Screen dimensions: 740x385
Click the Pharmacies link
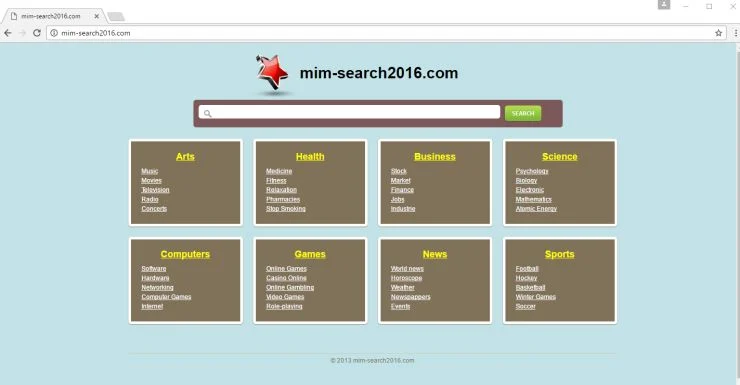tap(283, 200)
